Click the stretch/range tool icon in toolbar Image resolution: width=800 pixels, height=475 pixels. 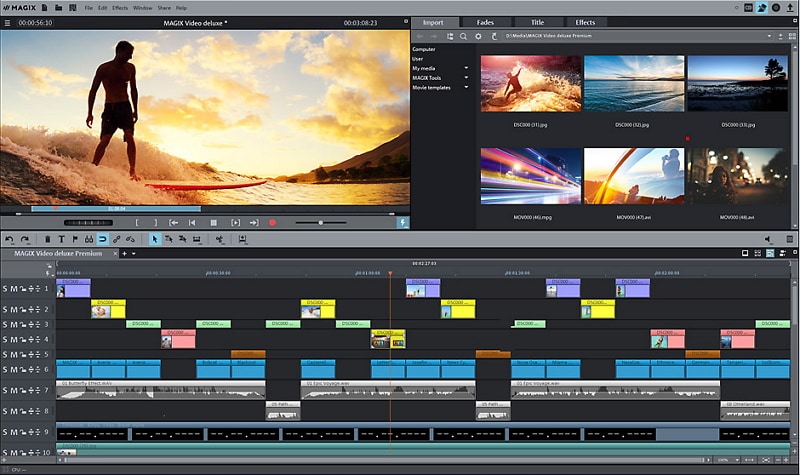[196, 239]
